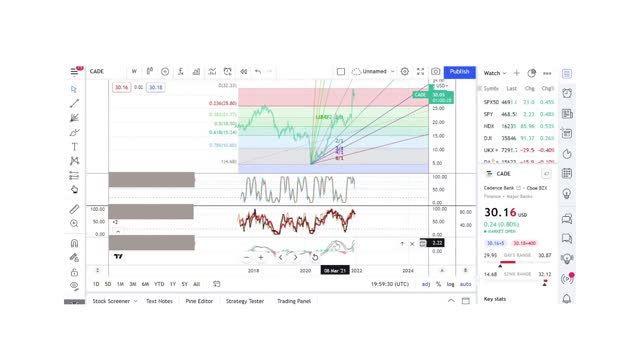The width and height of the screenshot is (640, 360).
Task: Zoom out chart with minus button
Action: [x=246, y=258]
